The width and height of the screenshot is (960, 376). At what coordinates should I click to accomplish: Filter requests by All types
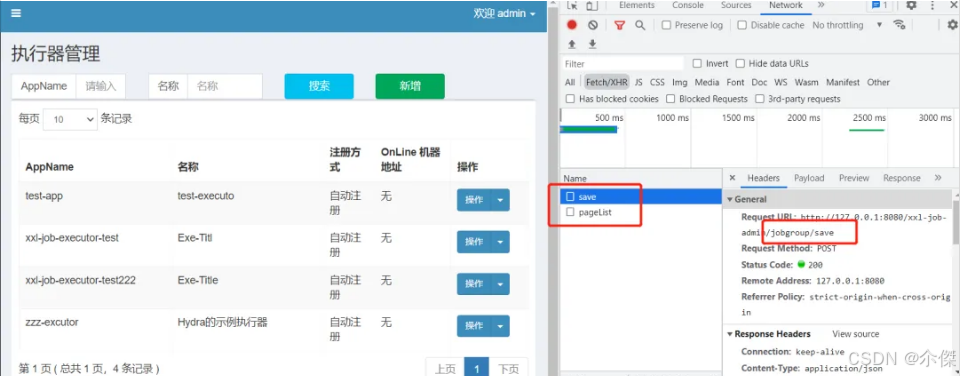pos(570,82)
